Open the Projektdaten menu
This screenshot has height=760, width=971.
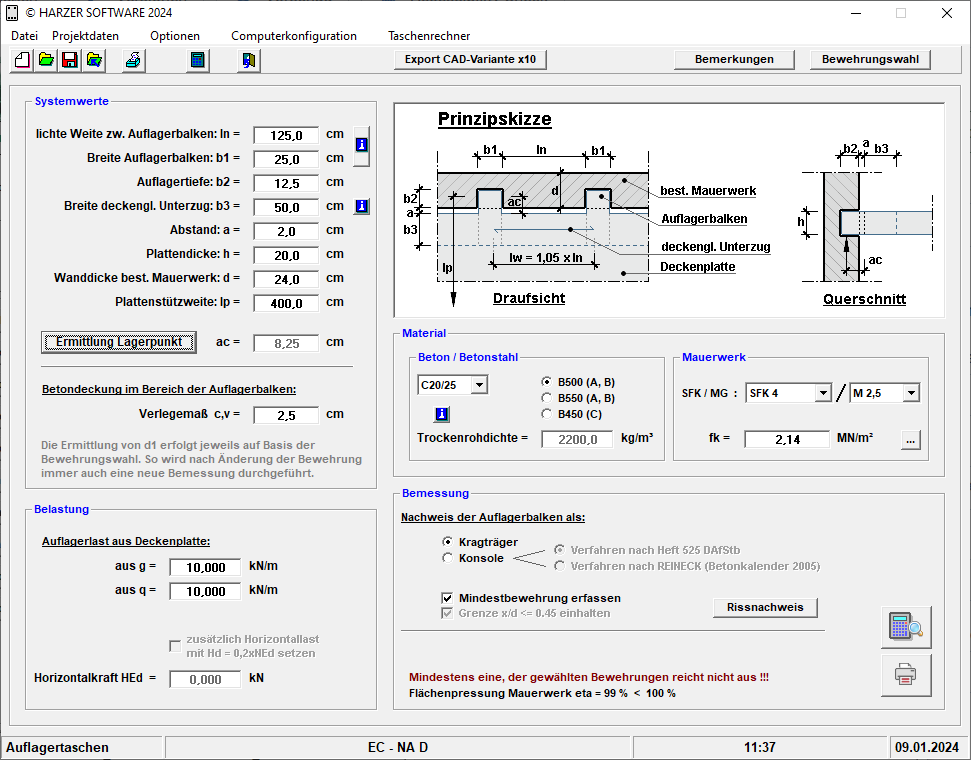point(85,36)
